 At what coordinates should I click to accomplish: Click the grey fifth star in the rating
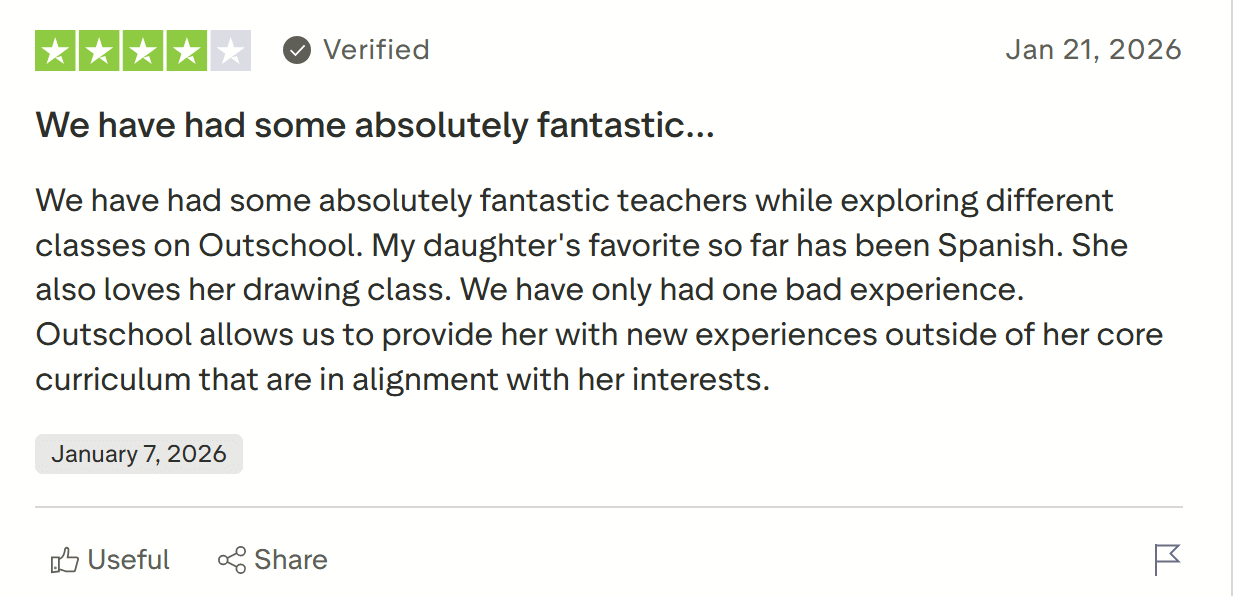tap(231, 49)
